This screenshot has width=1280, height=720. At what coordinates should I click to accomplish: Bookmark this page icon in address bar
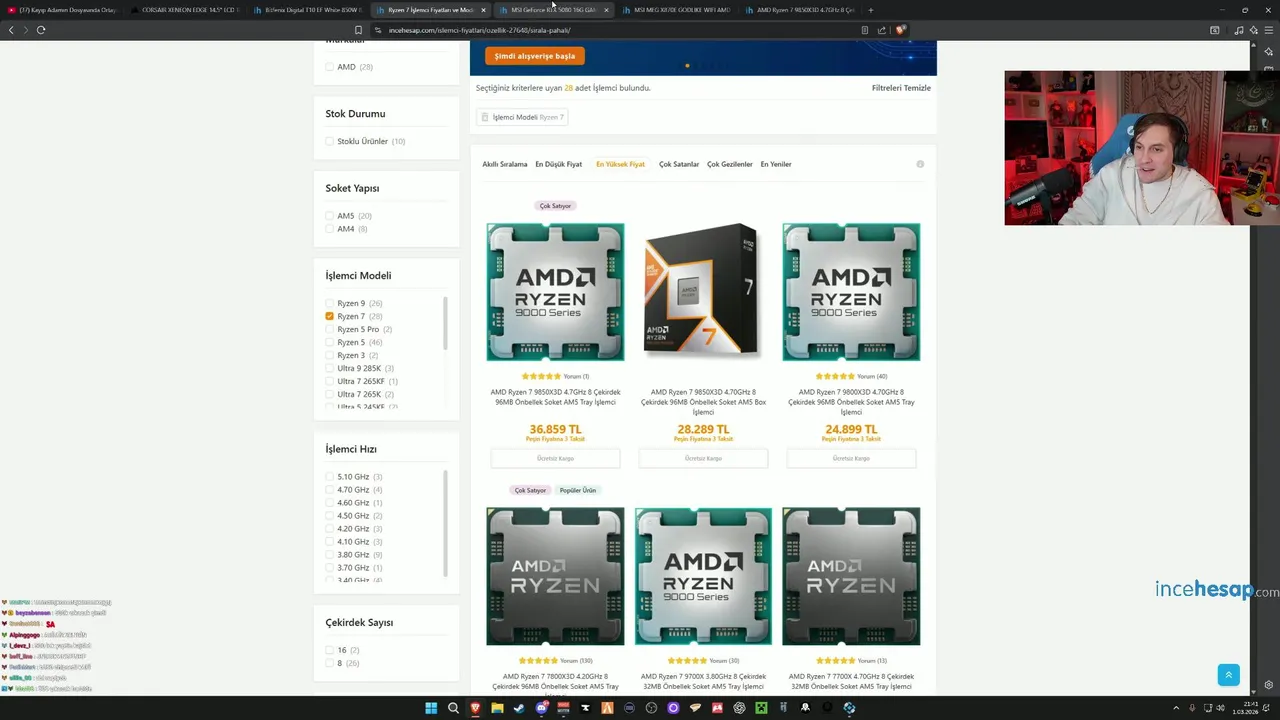pos(358,30)
